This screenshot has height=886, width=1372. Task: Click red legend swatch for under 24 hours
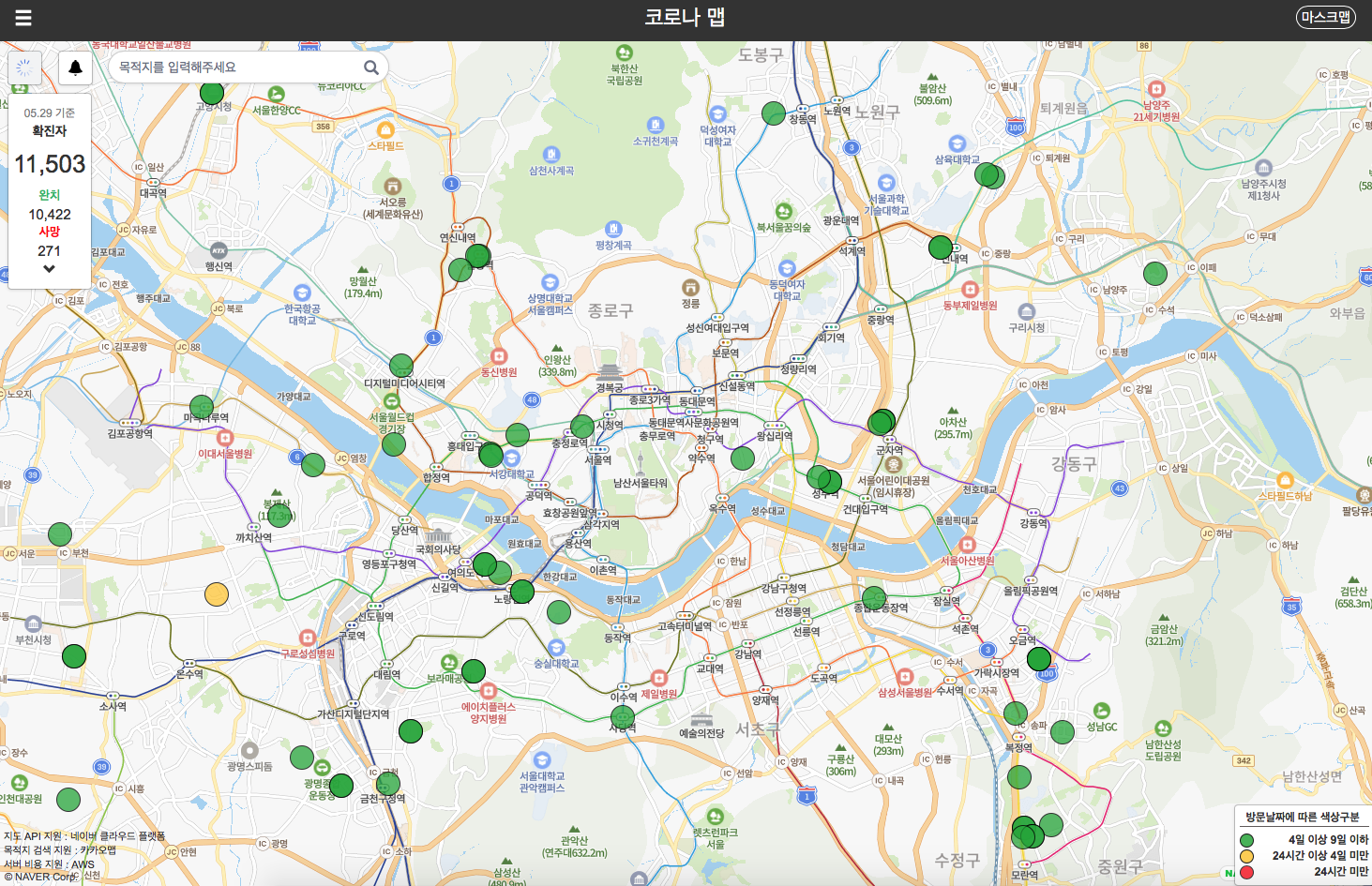click(1247, 872)
